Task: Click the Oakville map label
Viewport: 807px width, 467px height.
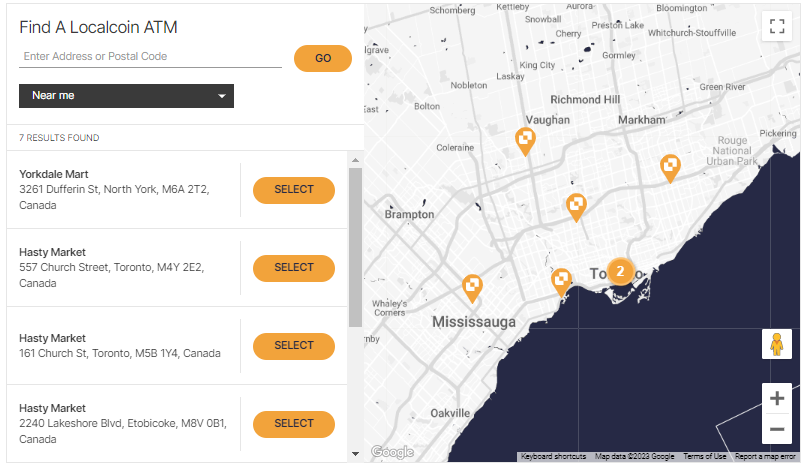Action: tap(450, 413)
